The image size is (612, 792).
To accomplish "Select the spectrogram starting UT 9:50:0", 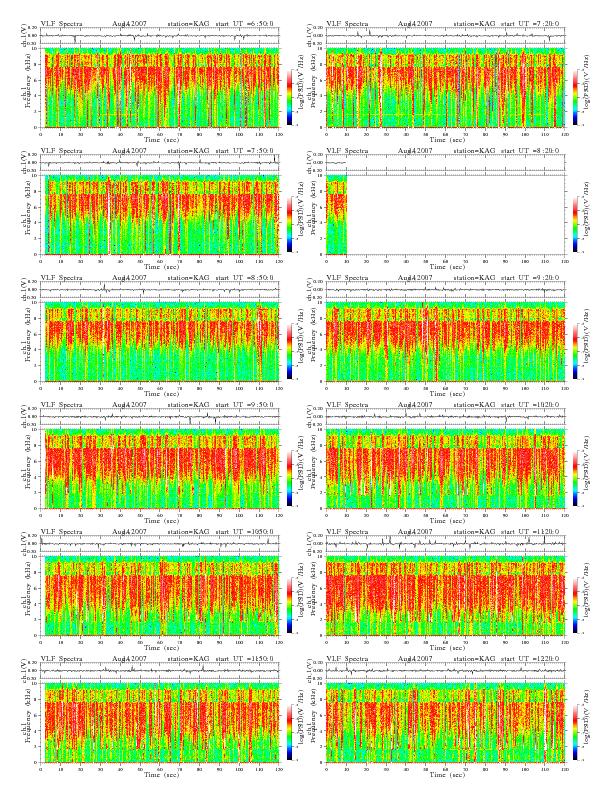I will click(x=160, y=469).
